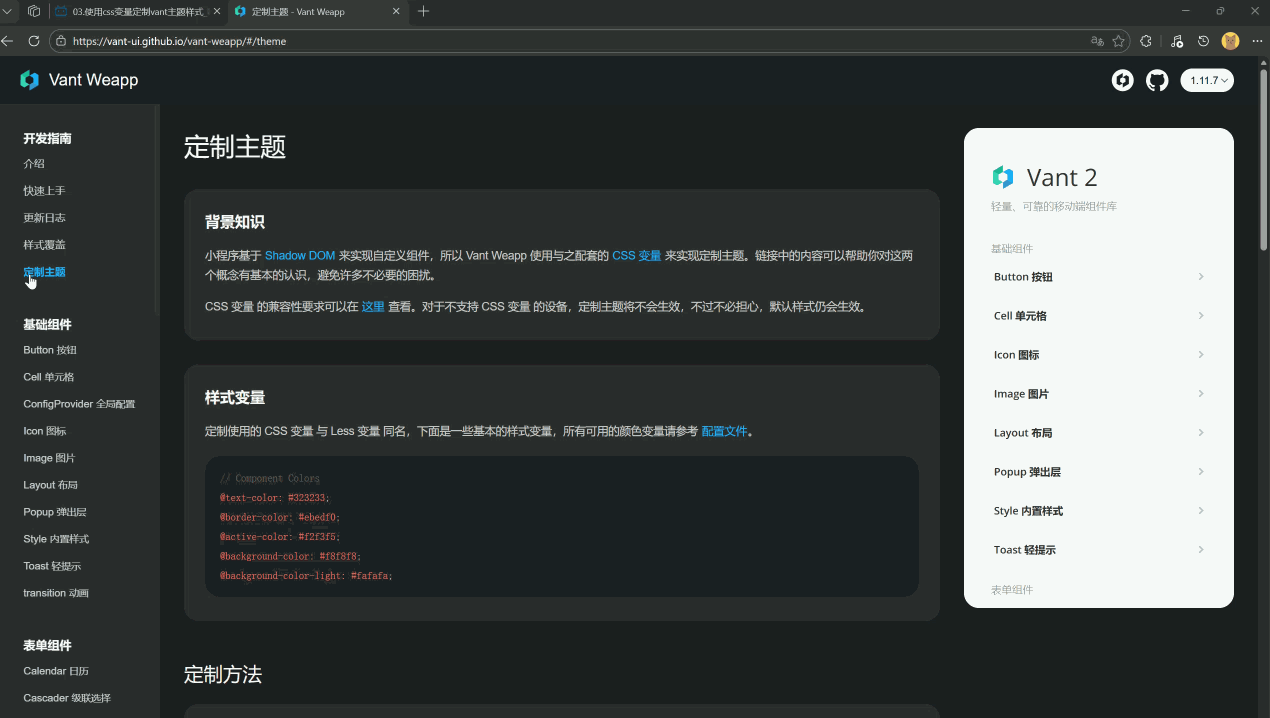Click the scrollbar up arrow
Image resolution: width=1270 pixels, height=718 pixels.
[x=1264, y=63]
